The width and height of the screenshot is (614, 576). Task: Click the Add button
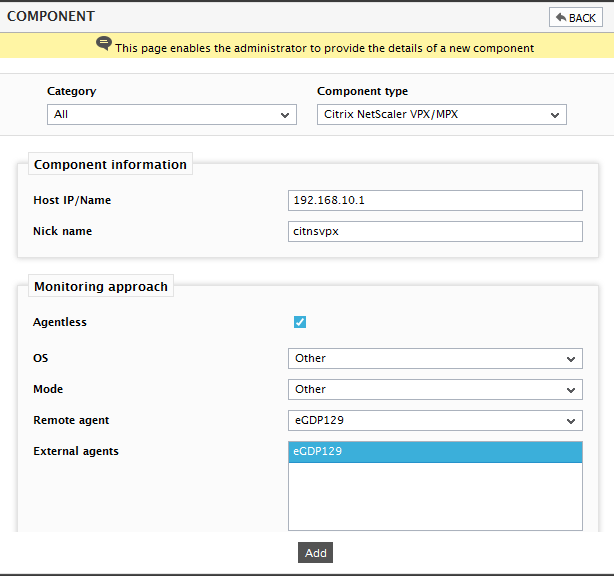[315, 553]
